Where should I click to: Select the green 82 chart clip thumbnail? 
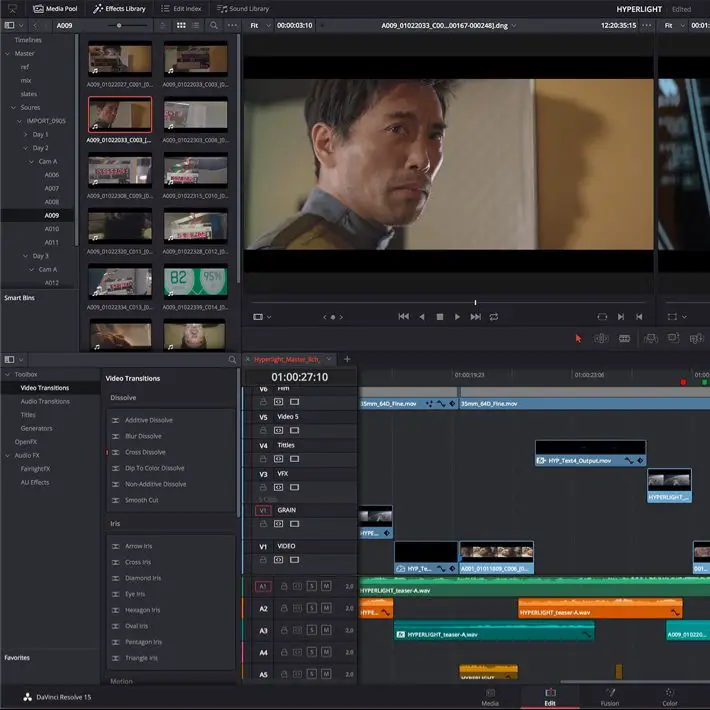pos(196,281)
